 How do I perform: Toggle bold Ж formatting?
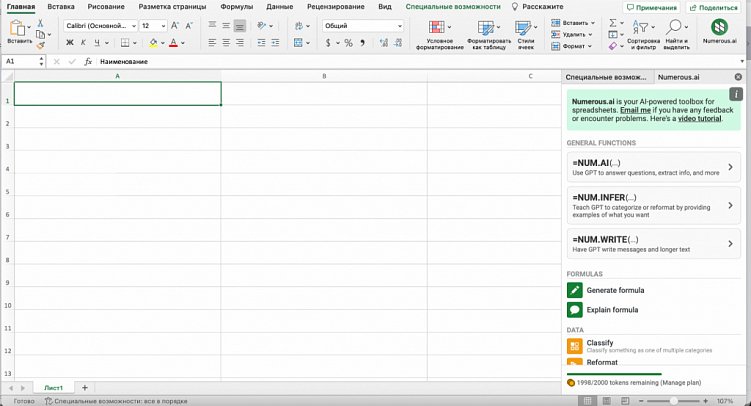pos(70,43)
